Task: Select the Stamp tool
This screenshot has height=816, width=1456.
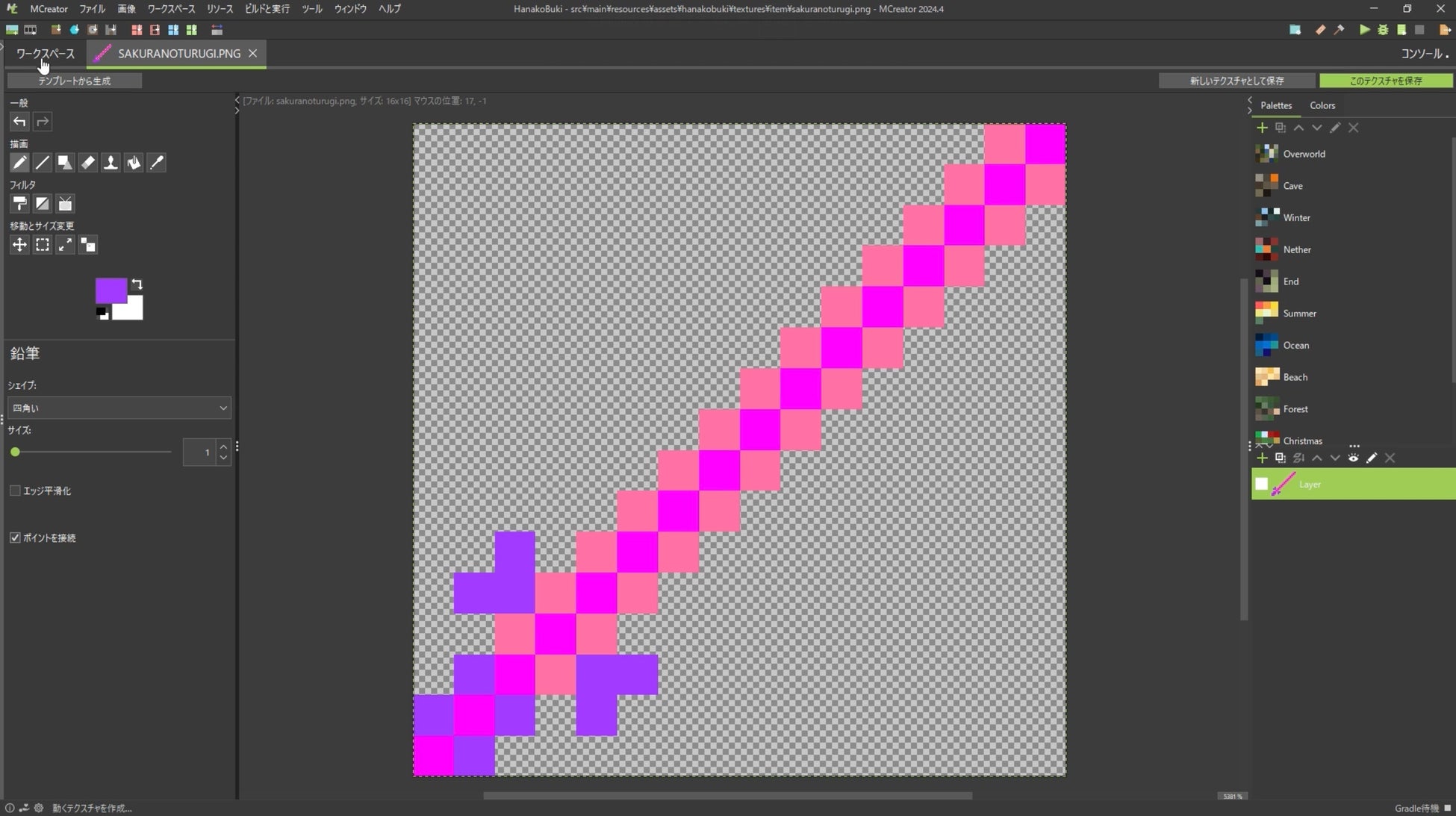Action: (111, 163)
